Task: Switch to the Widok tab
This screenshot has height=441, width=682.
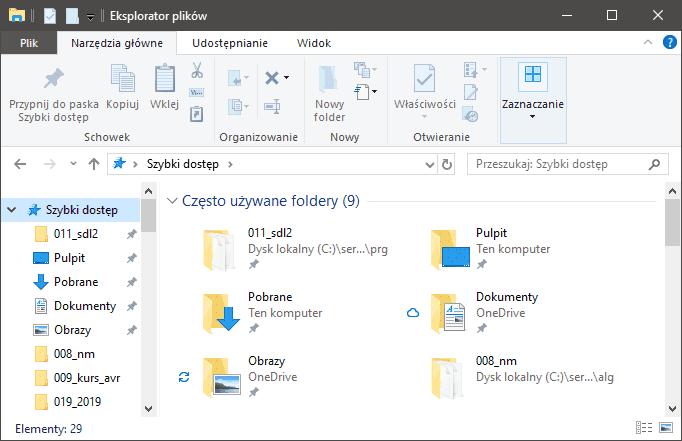Action: [313, 43]
